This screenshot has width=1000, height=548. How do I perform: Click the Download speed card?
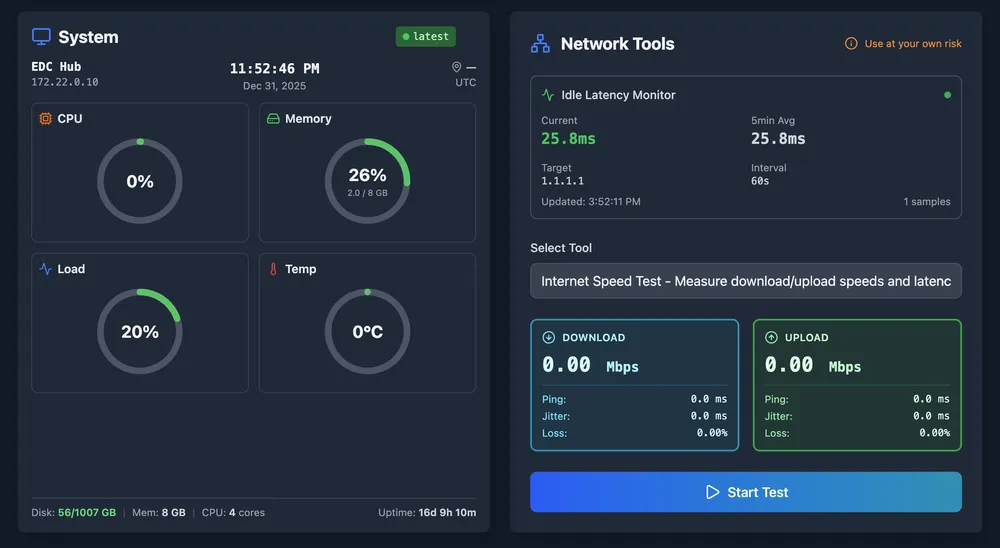pos(635,385)
